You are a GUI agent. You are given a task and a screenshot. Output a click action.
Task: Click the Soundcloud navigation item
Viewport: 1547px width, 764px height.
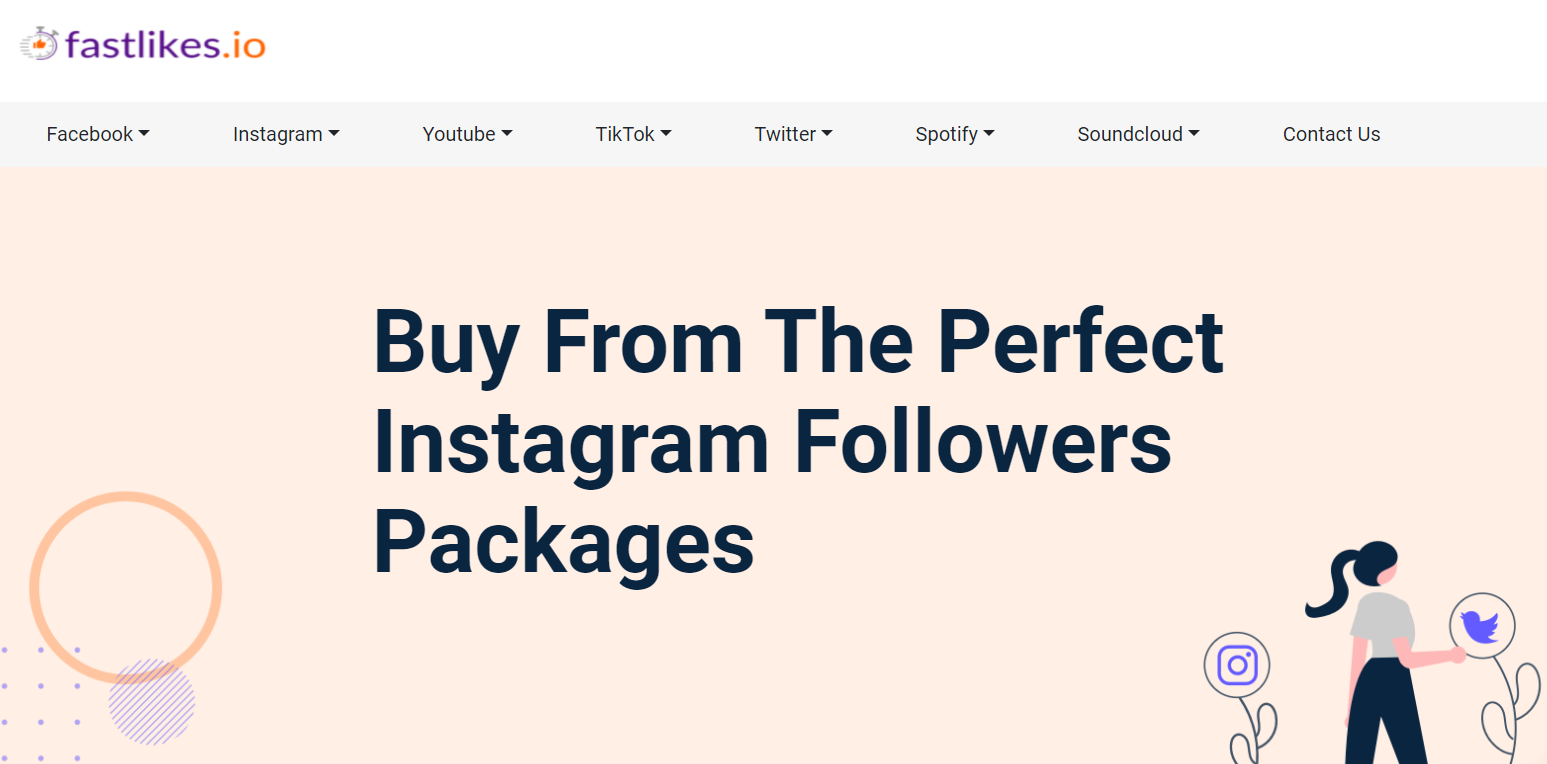(x=1129, y=134)
